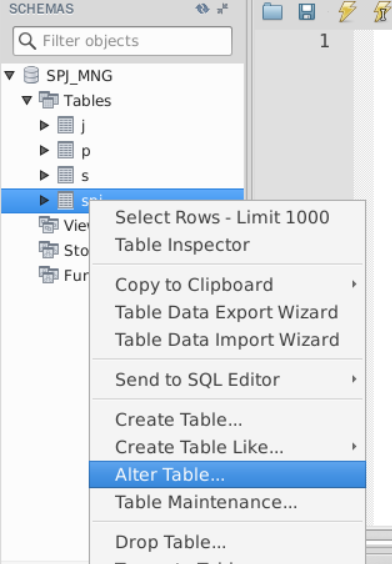Click the refresh schemas icon
Image resolution: width=392 pixels, height=564 pixels.
click(x=202, y=8)
